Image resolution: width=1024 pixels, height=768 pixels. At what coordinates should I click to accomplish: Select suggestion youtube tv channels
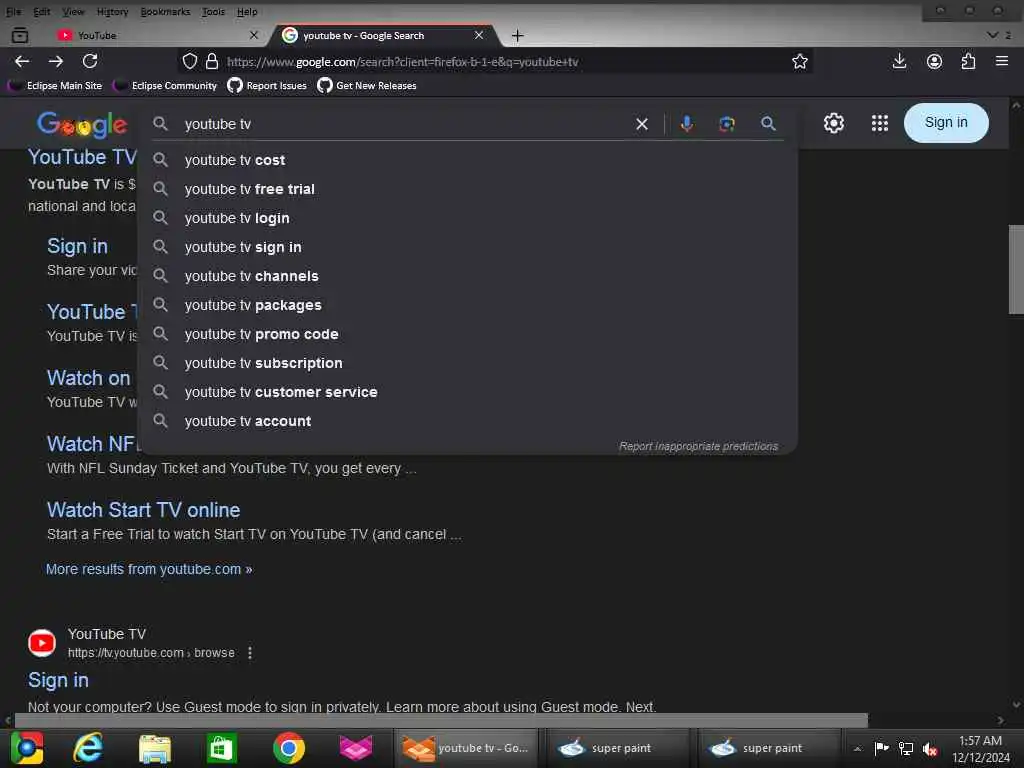[x=467, y=276]
